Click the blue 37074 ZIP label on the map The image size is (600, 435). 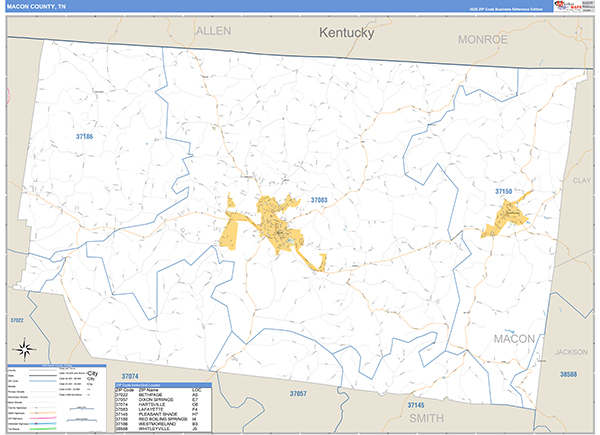click(x=130, y=376)
